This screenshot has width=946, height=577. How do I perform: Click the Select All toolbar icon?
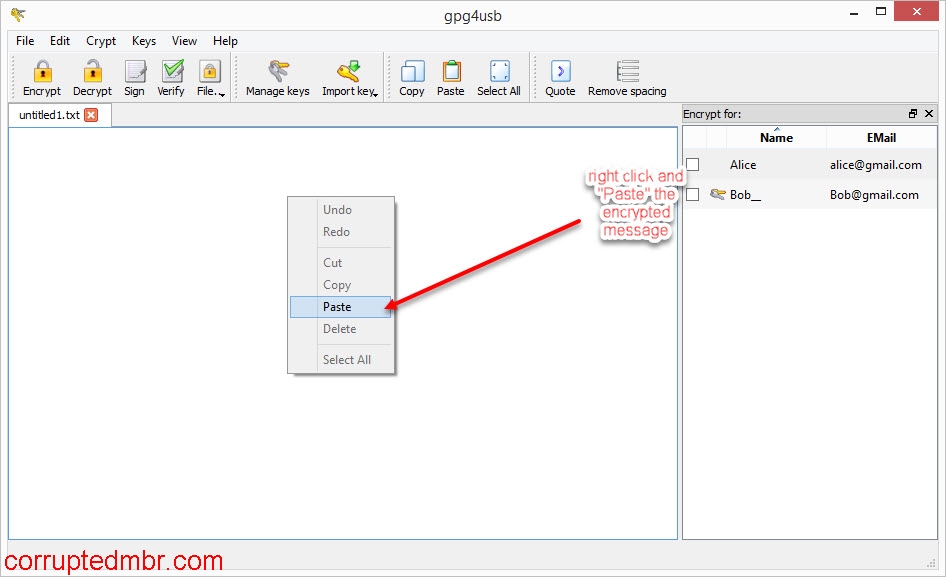coord(498,70)
